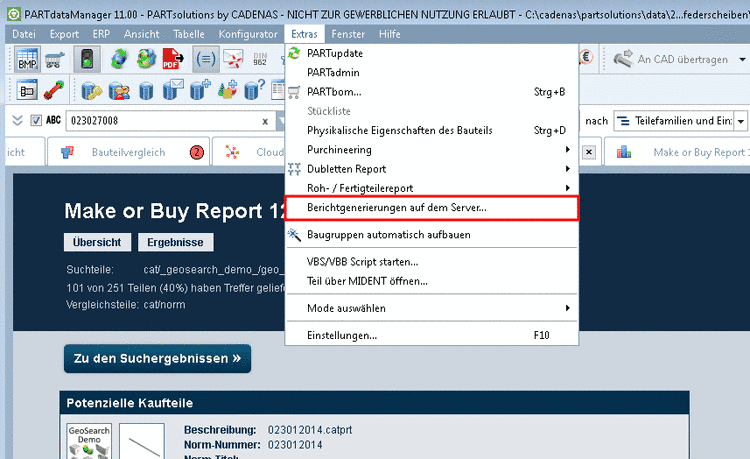Switch to the Make or Buy Report tab

coord(677,152)
